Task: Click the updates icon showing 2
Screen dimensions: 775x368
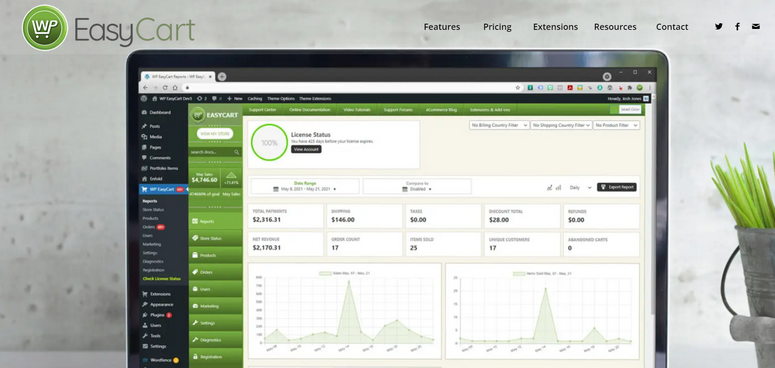Action: pos(202,98)
